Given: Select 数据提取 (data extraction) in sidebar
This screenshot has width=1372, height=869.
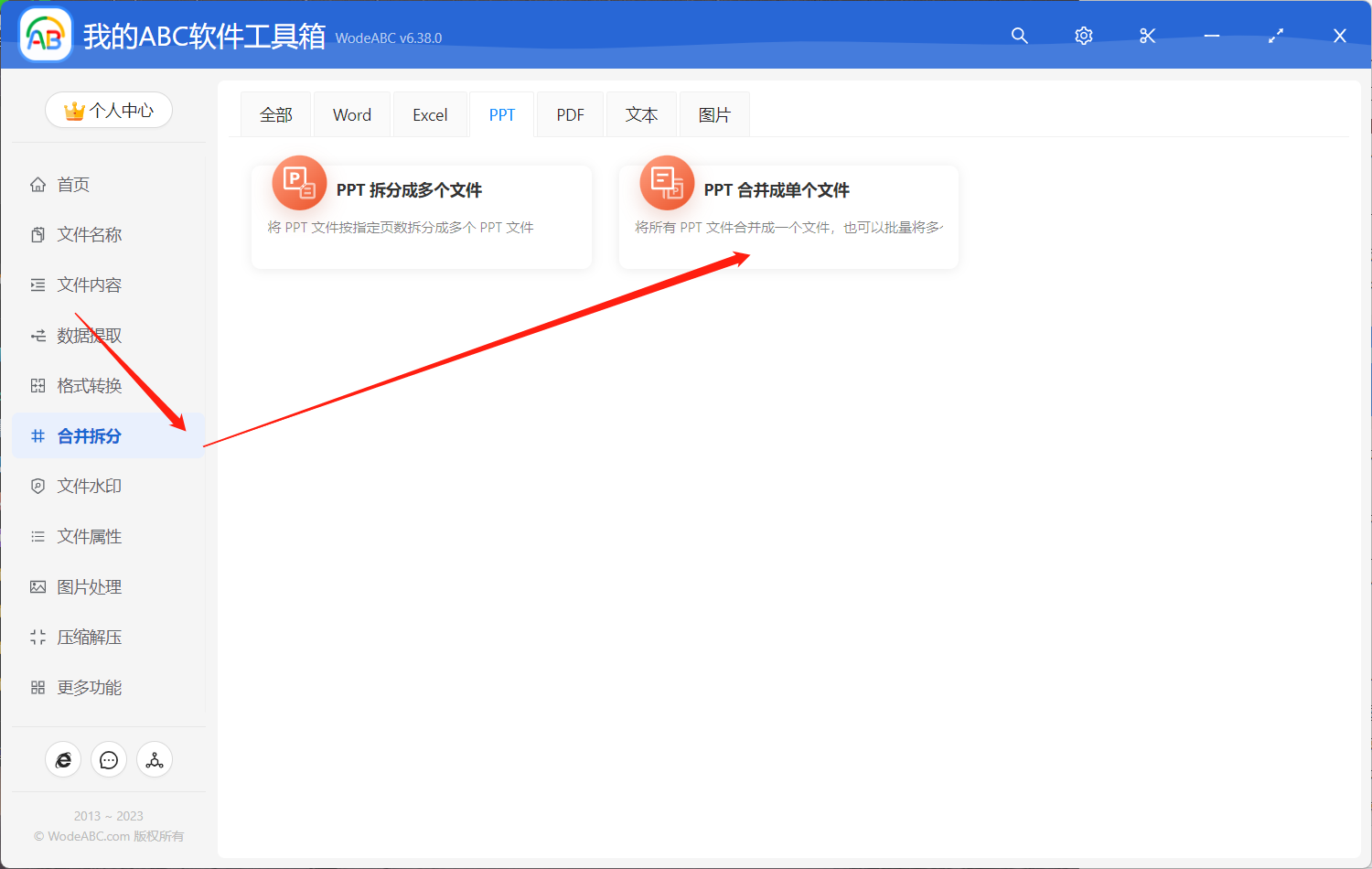Looking at the screenshot, I should [x=88, y=335].
